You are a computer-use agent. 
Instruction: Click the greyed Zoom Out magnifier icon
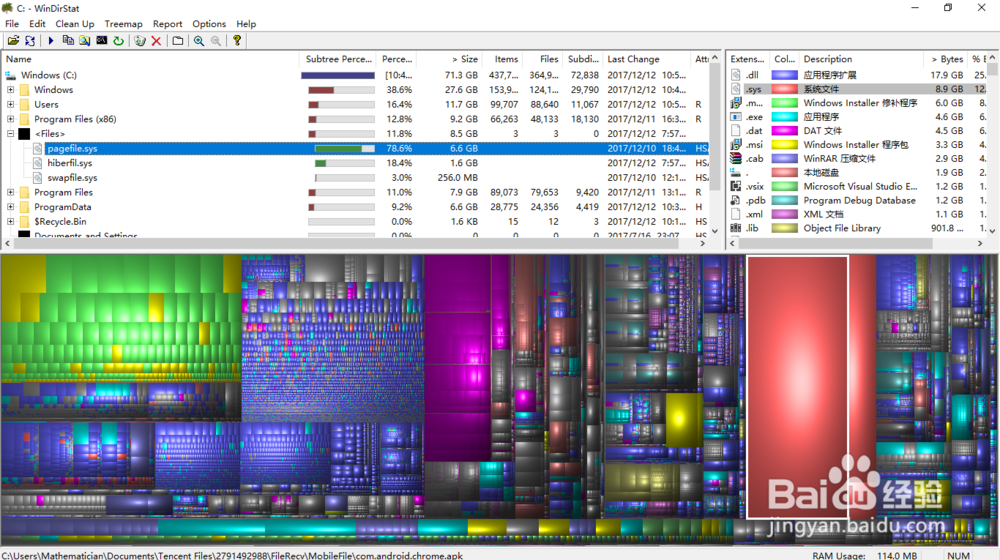pyautogui.click(x=216, y=41)
